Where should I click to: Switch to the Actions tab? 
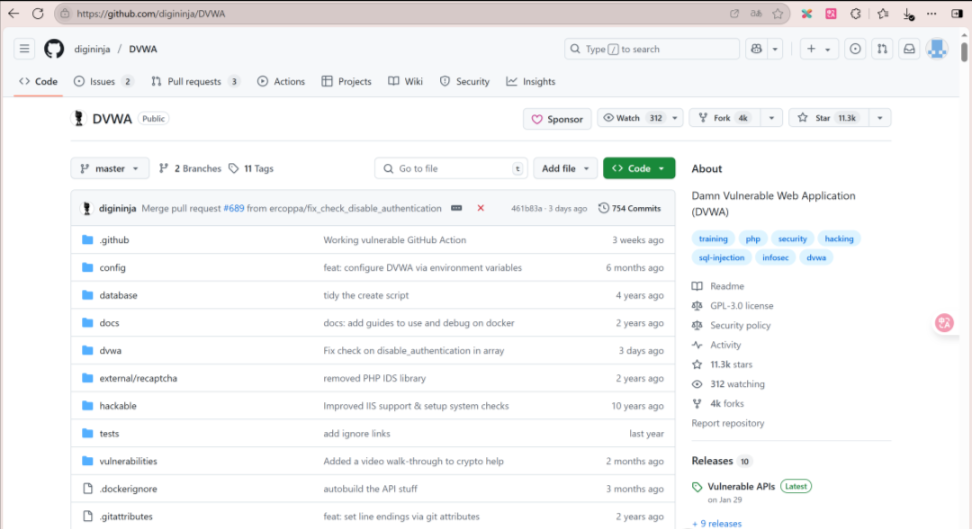281,82
